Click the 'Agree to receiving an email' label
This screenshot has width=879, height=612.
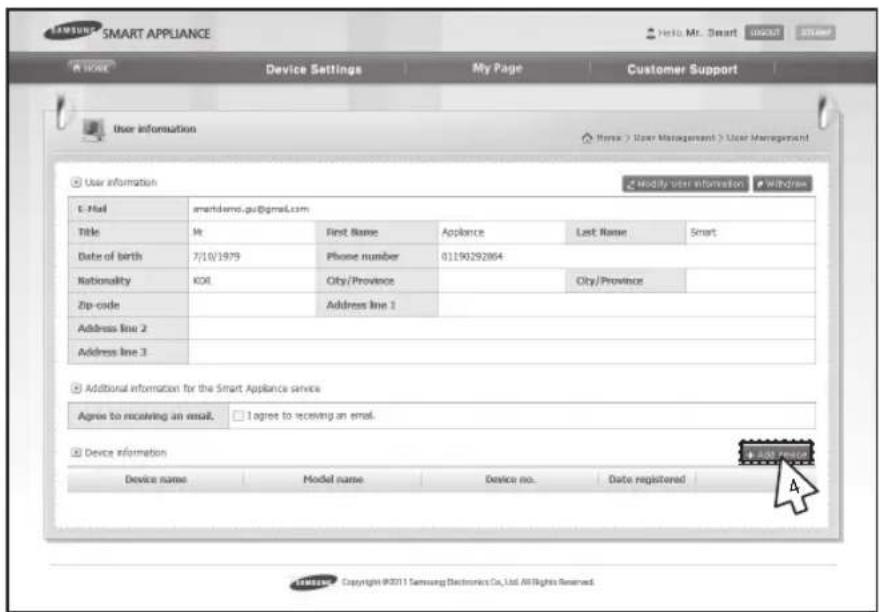point(148,416)
